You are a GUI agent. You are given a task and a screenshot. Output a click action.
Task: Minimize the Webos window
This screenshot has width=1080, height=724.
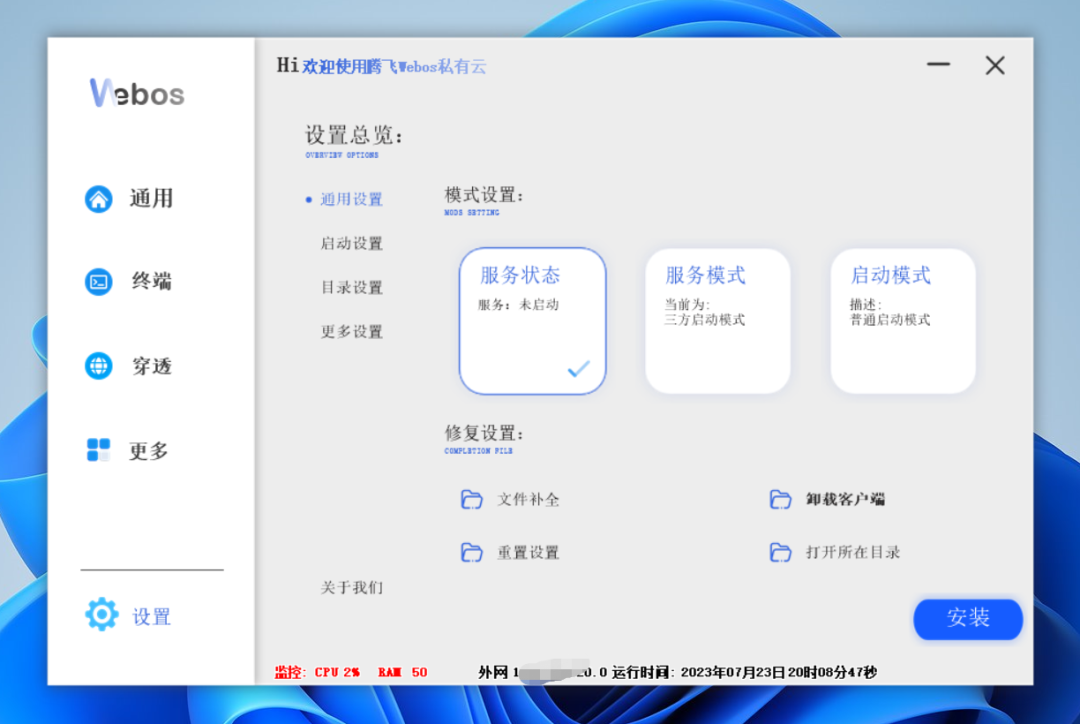[x=938, y=65]
